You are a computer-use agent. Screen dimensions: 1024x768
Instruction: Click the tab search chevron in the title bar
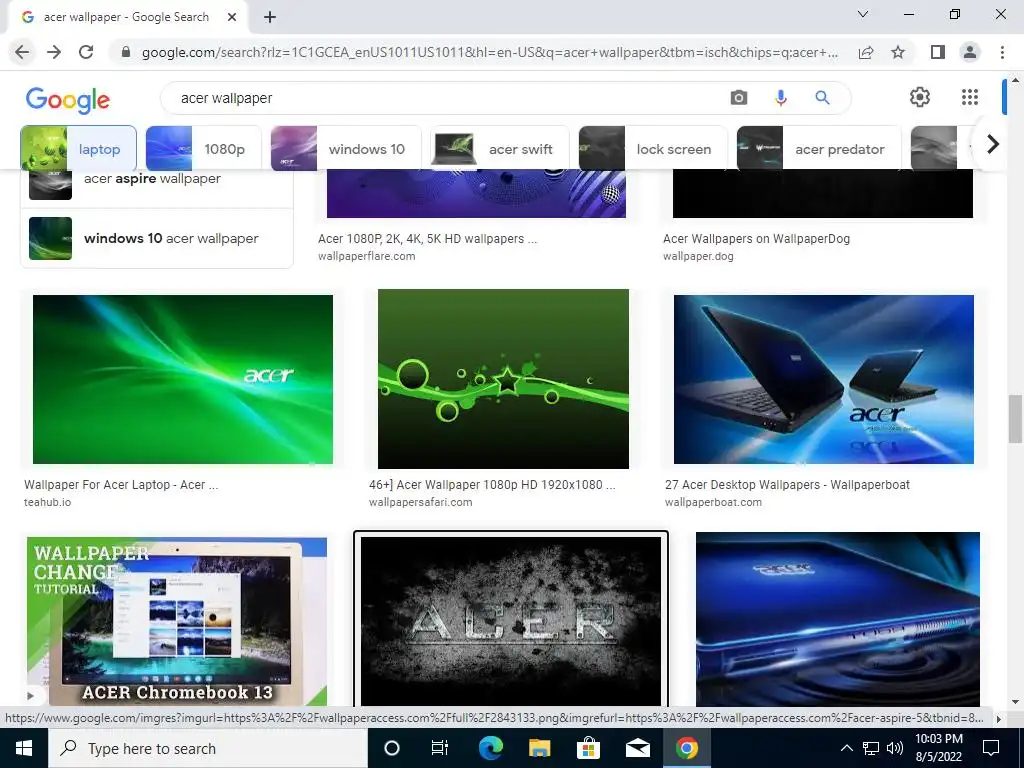point(863,14)
